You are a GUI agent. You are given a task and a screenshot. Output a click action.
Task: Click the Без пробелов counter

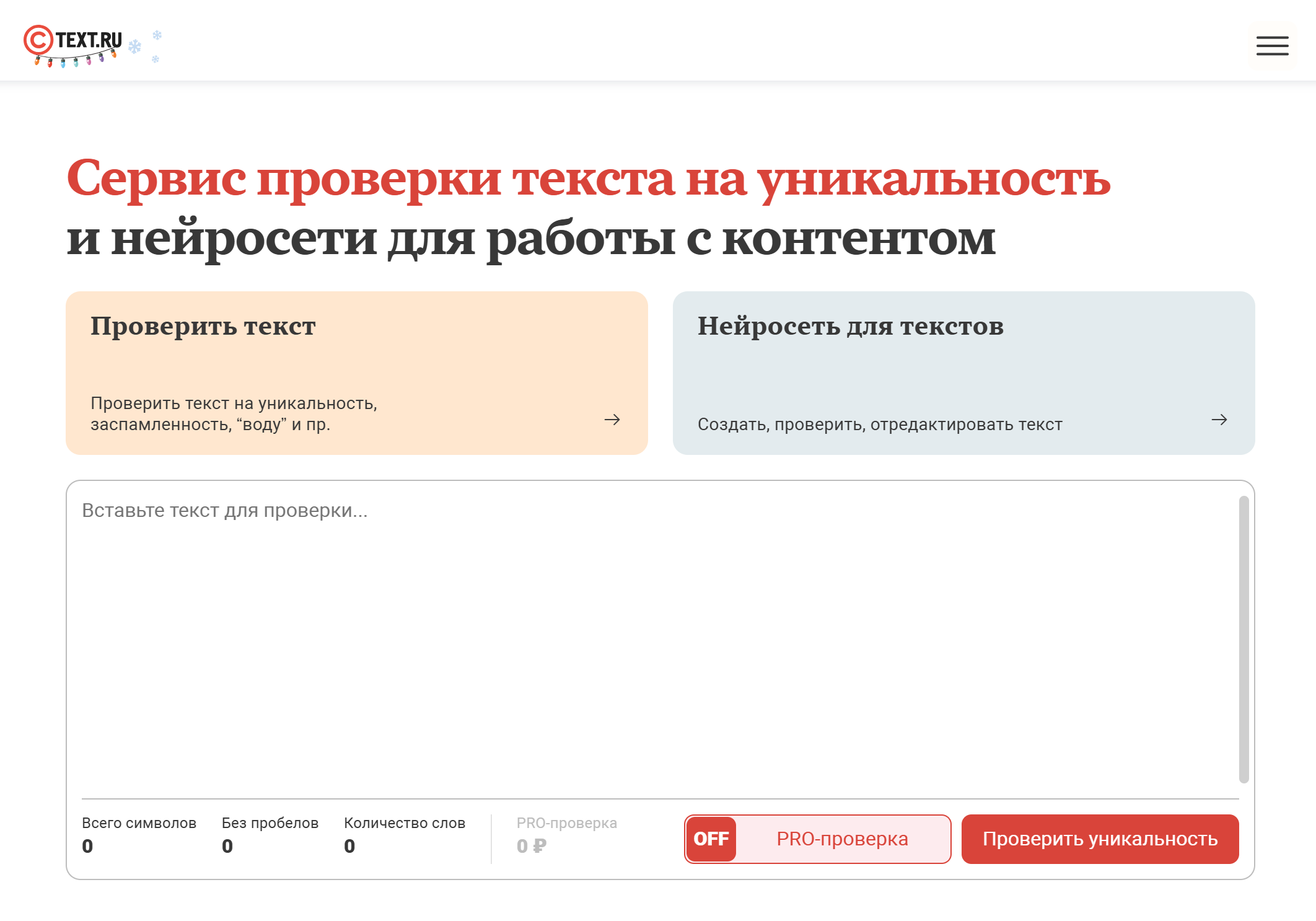pos(270,834)
